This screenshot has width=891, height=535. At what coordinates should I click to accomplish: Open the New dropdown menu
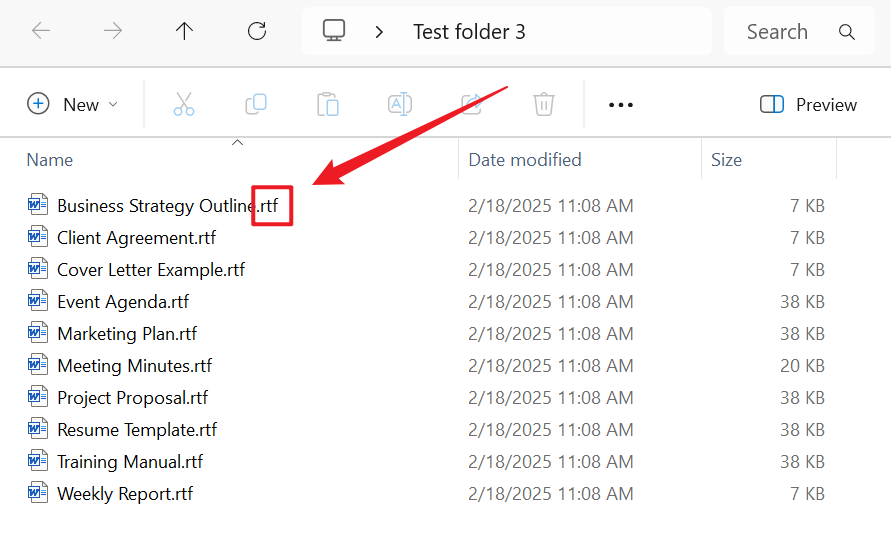point(72,105)
